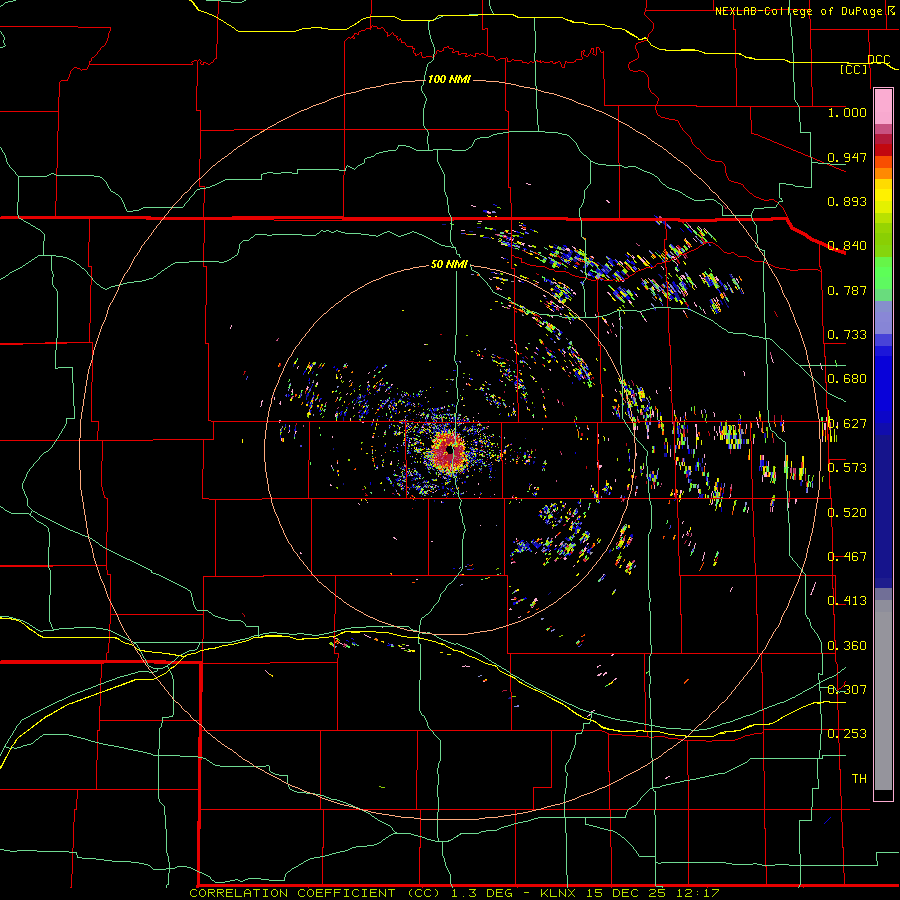
Task: Click the 0.787 color scale label
Action: click(x=847, y=290)
